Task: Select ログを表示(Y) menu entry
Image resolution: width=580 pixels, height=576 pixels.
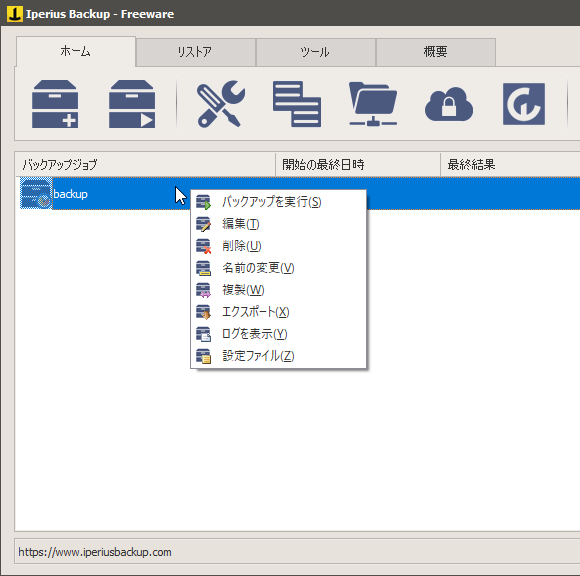Action: point(278,334)
